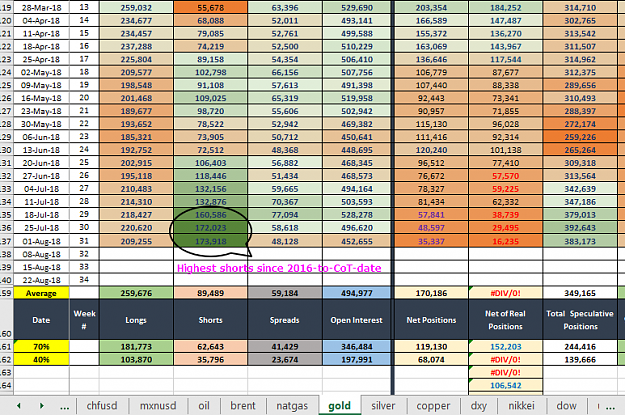Select average open interest 494,977

(x=356, y=293)
